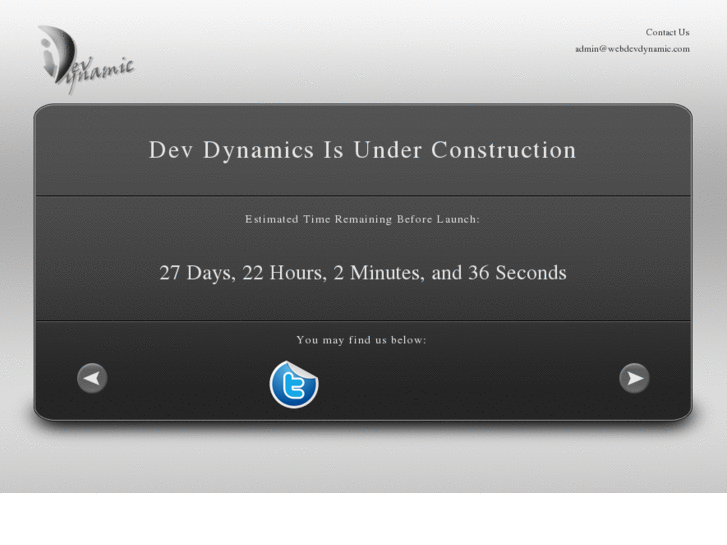The image size is (727, 545).
Task: Select the Dev Dynamics Is Under Construction heading
Action: click(x=363, y=150)
